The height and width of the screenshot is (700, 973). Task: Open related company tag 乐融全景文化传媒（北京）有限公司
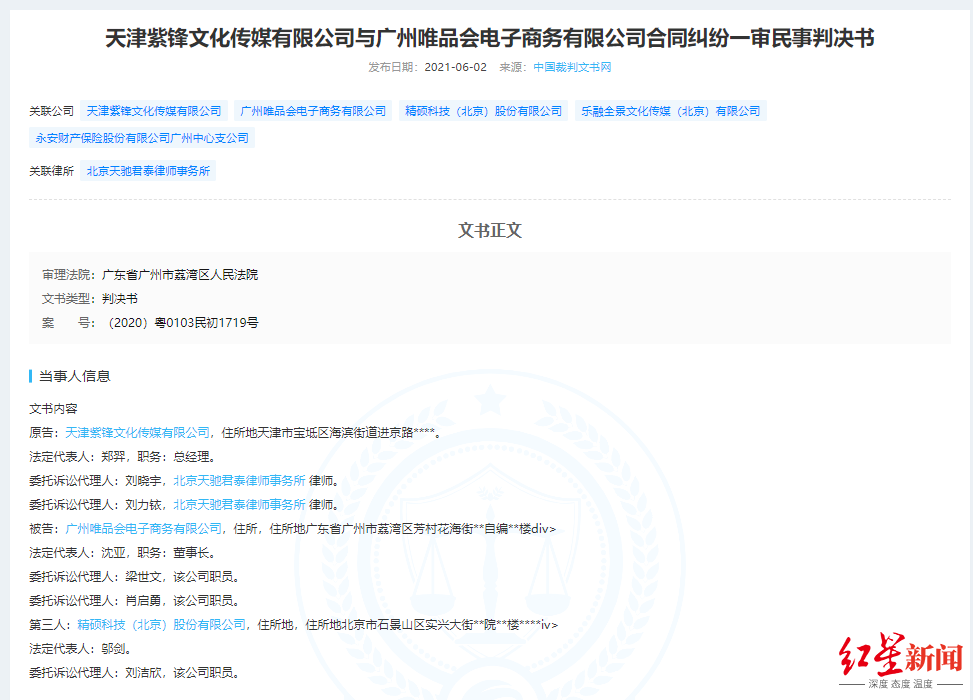coord(671,111)
